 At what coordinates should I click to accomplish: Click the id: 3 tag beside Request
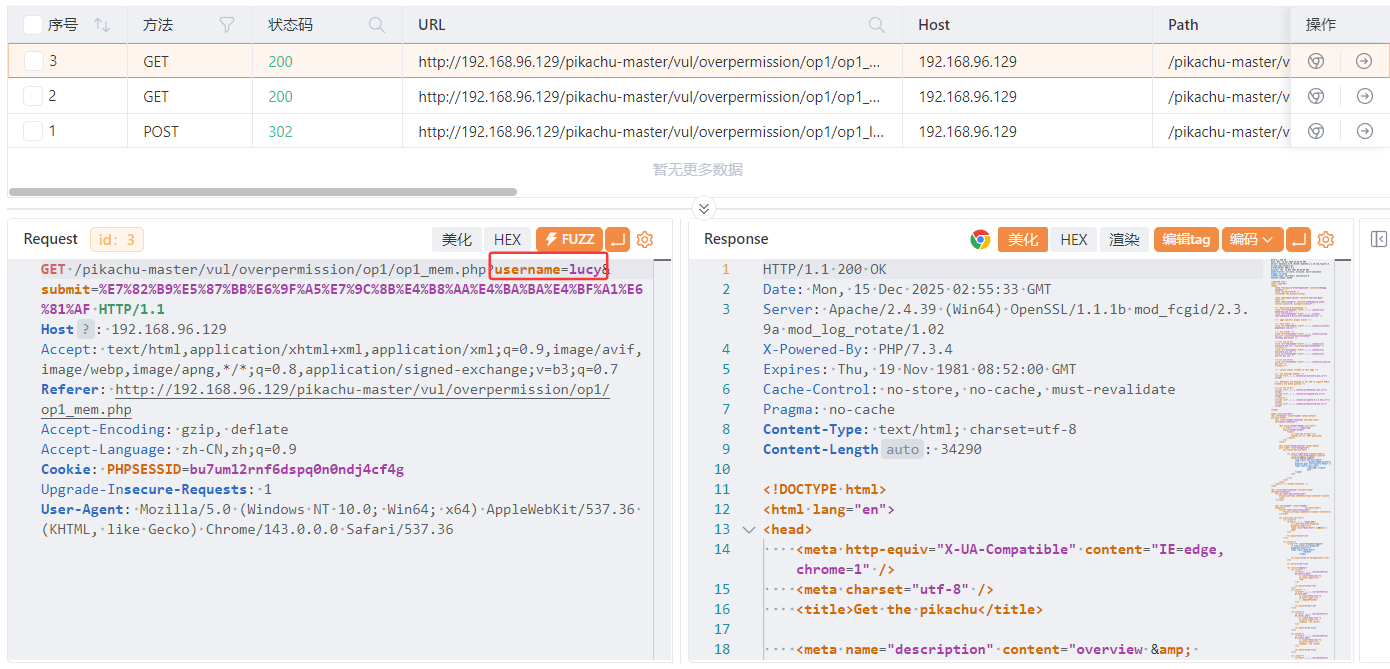tap(117, 239)
